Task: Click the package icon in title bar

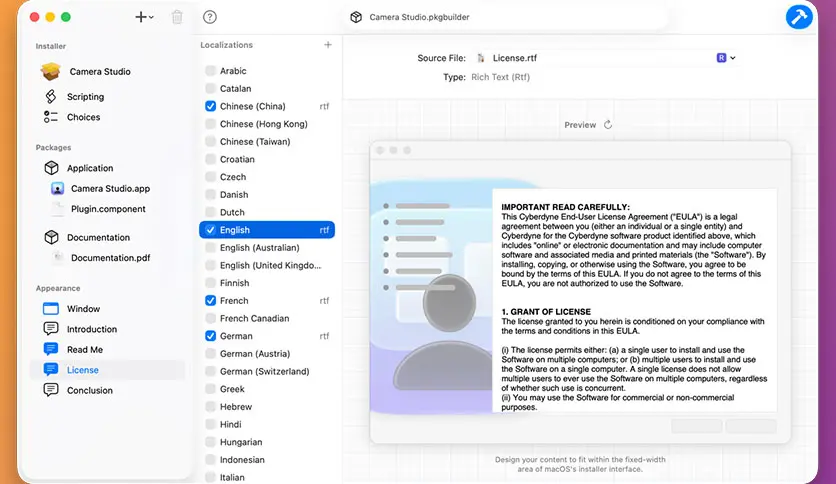Action: (356, 17)
